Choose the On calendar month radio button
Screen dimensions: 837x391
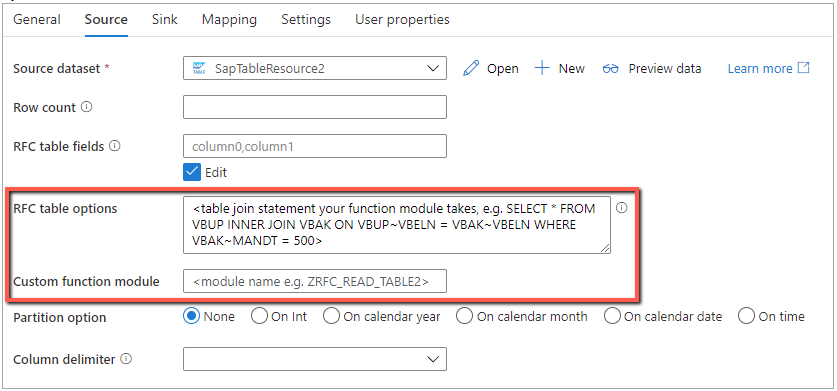coord(464,316)
